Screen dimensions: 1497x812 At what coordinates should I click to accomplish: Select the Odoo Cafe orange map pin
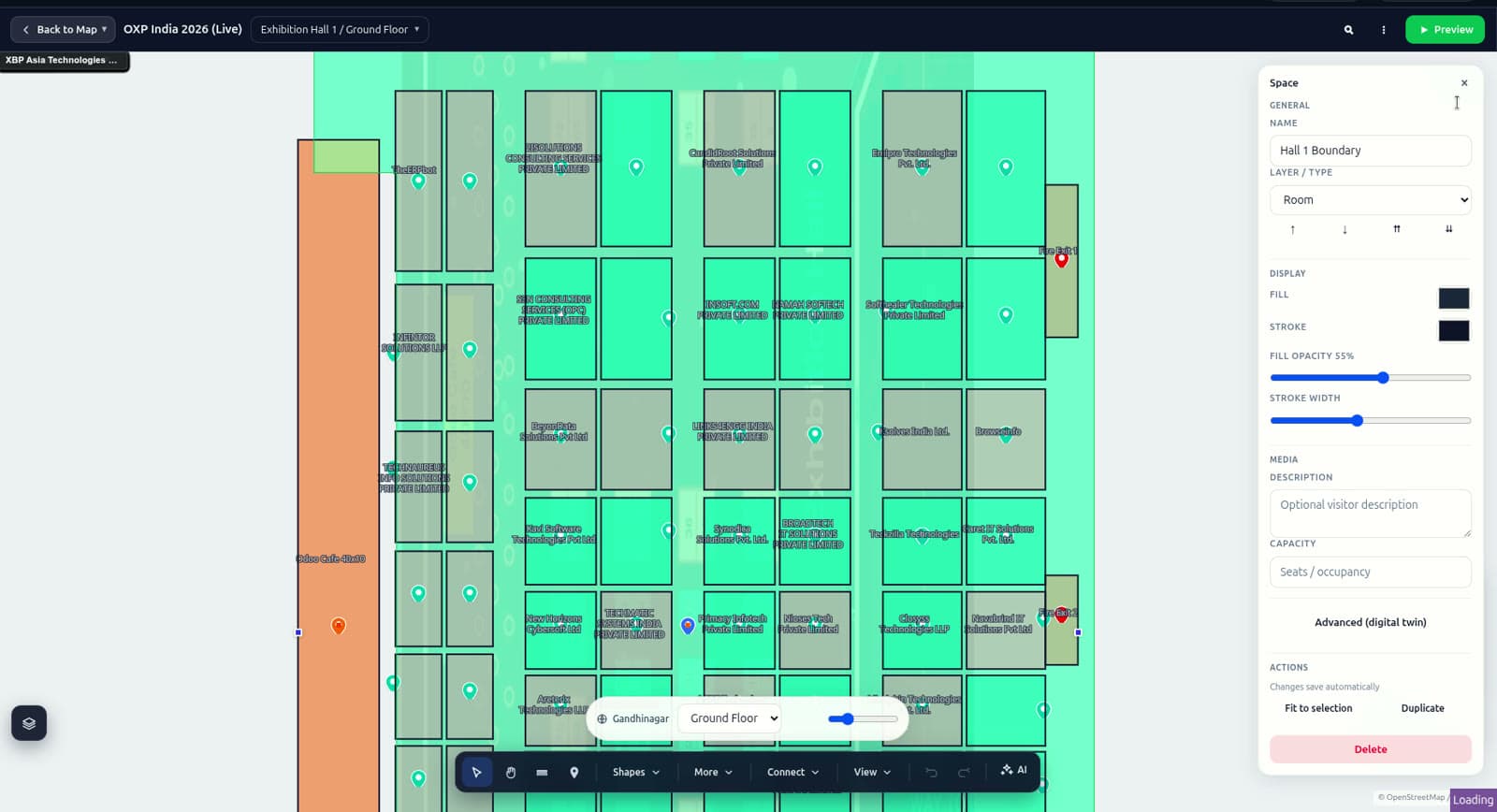click(x=339, y=626)
